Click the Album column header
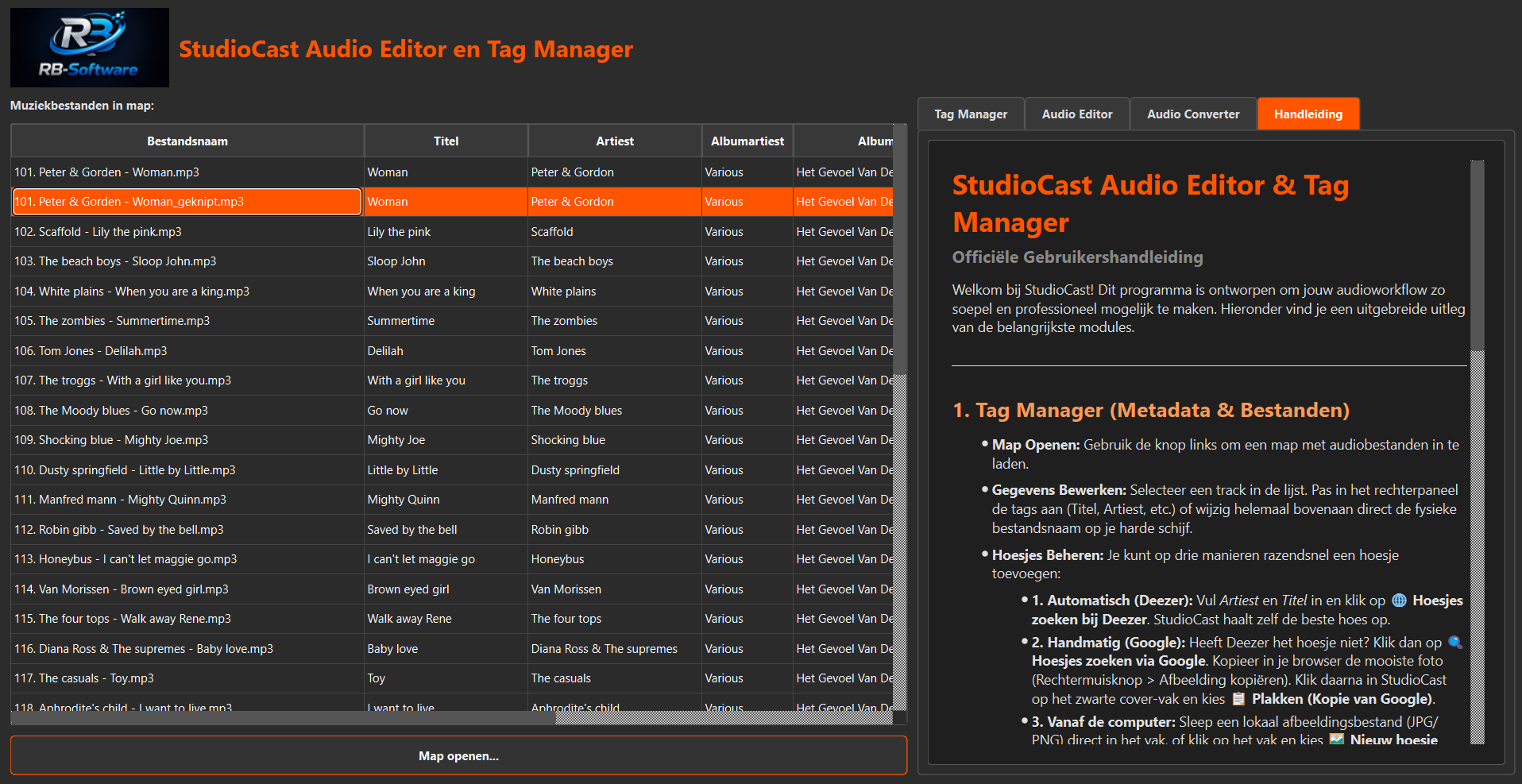The image size is (1522, 784). (x=844, y=141)
